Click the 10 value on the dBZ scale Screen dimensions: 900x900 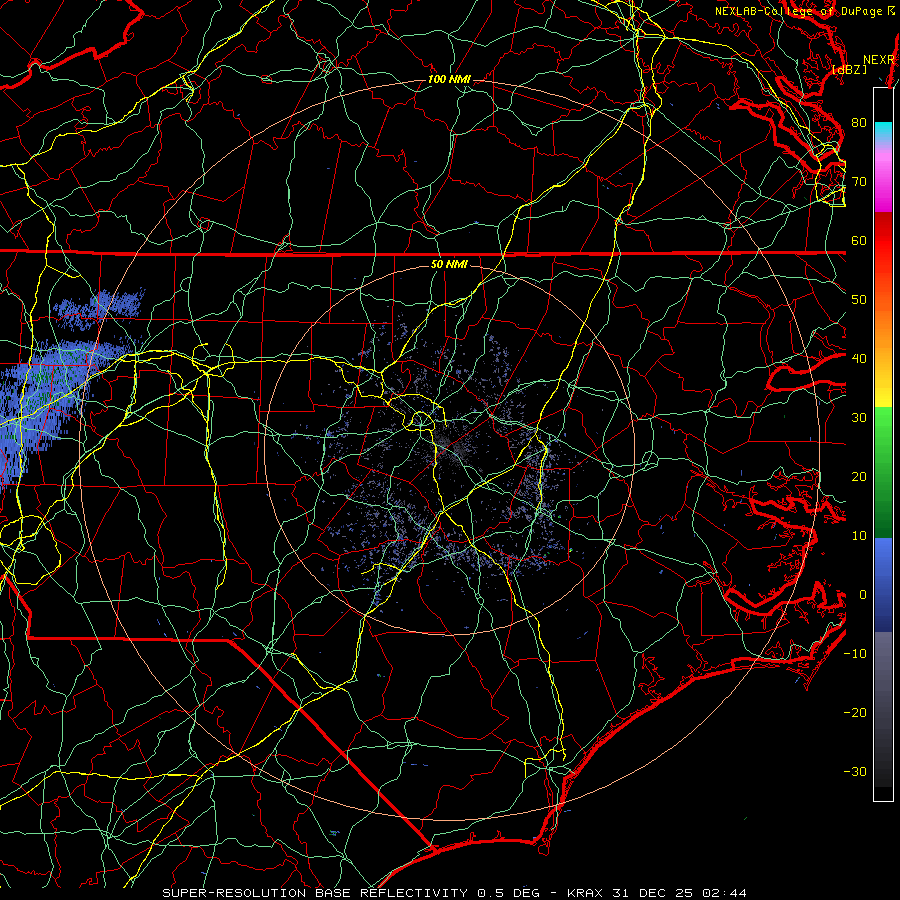point(859,536)
